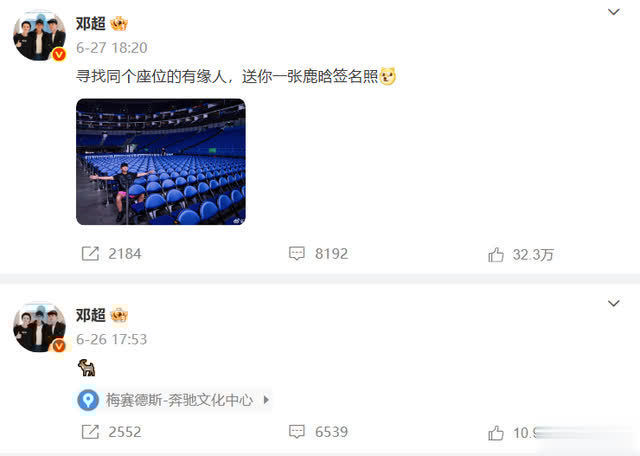Open comments on the post showing 8192
The image size is (640, 456).
click(x=297, y=254)
